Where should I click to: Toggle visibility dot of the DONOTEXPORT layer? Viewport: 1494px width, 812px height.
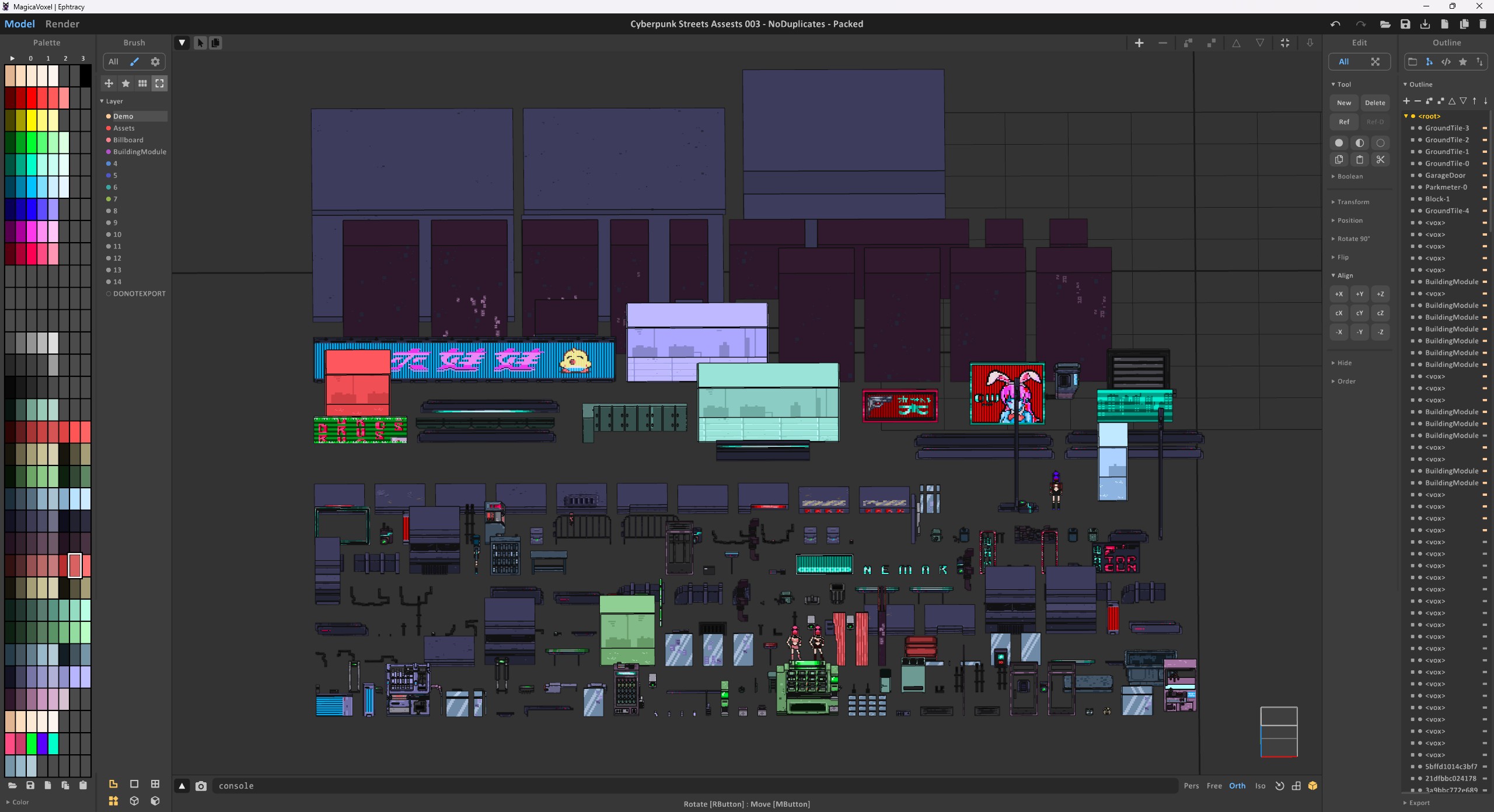click(109, 293)
